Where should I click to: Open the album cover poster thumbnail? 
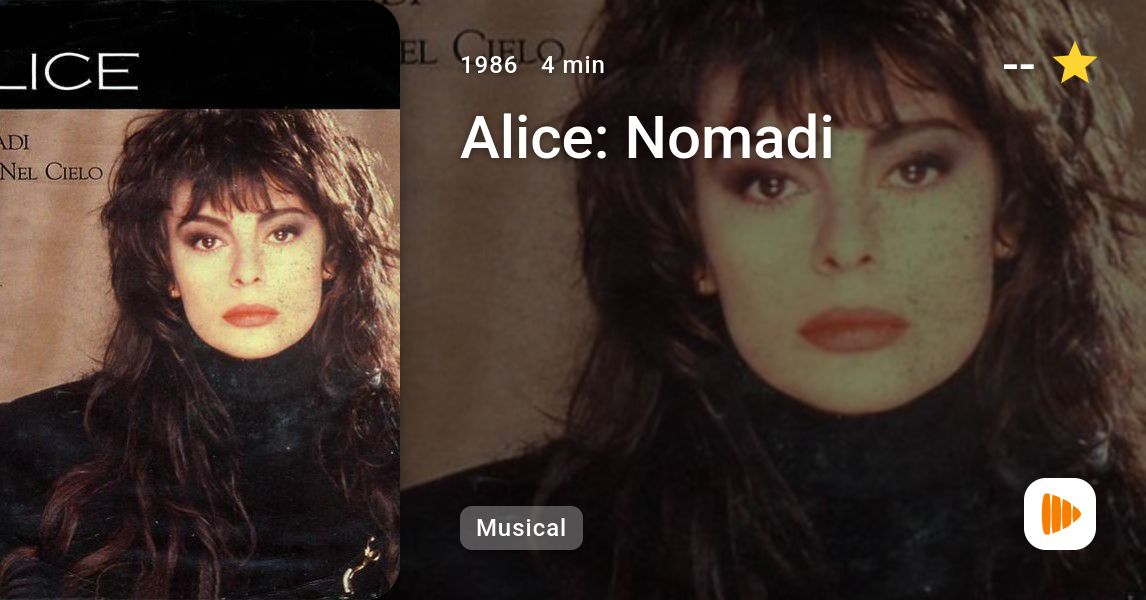[x=200, y=300]
